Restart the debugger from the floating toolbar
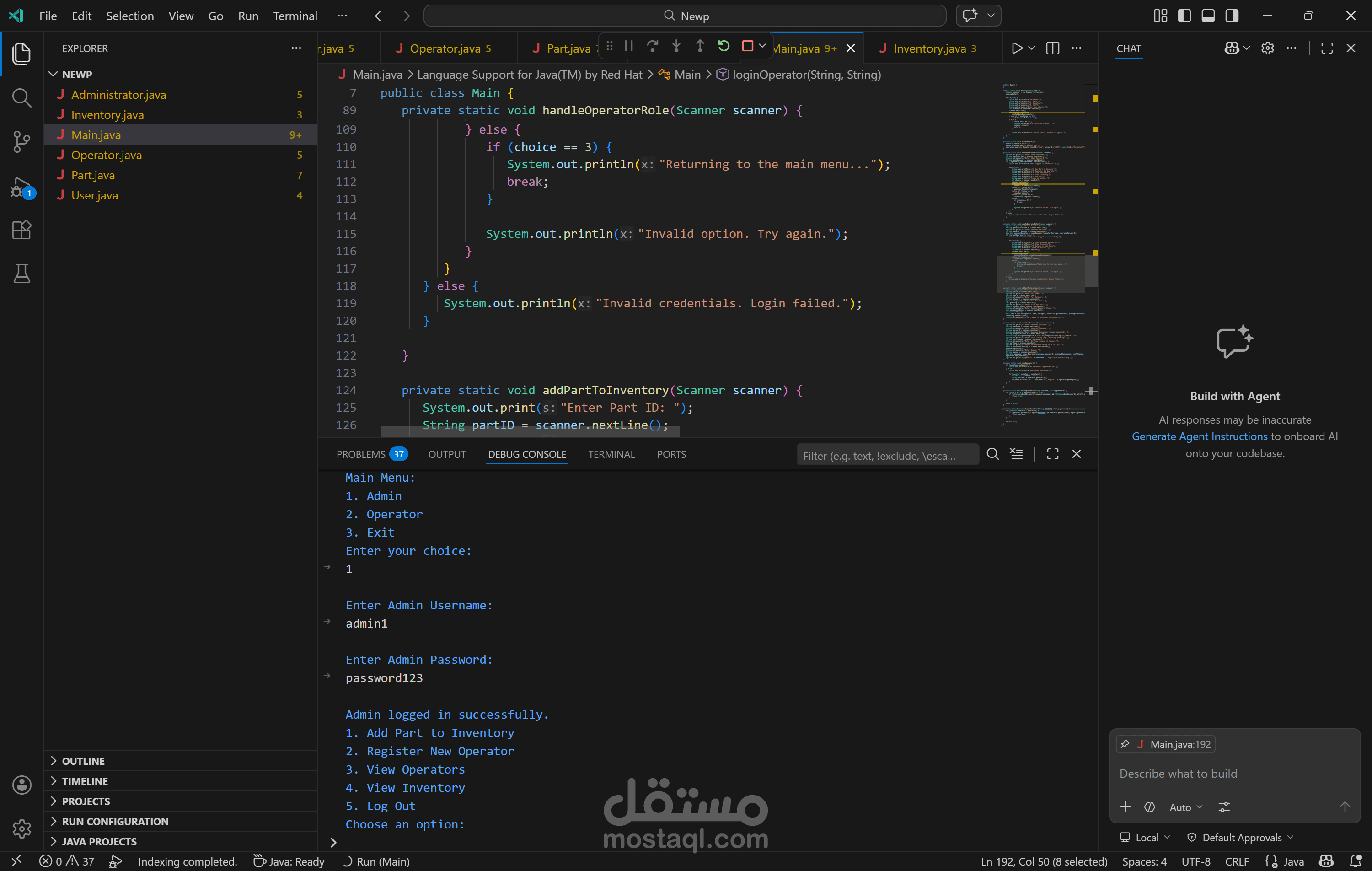Screen dimensions: 1372x871 [x=724, y=46]
